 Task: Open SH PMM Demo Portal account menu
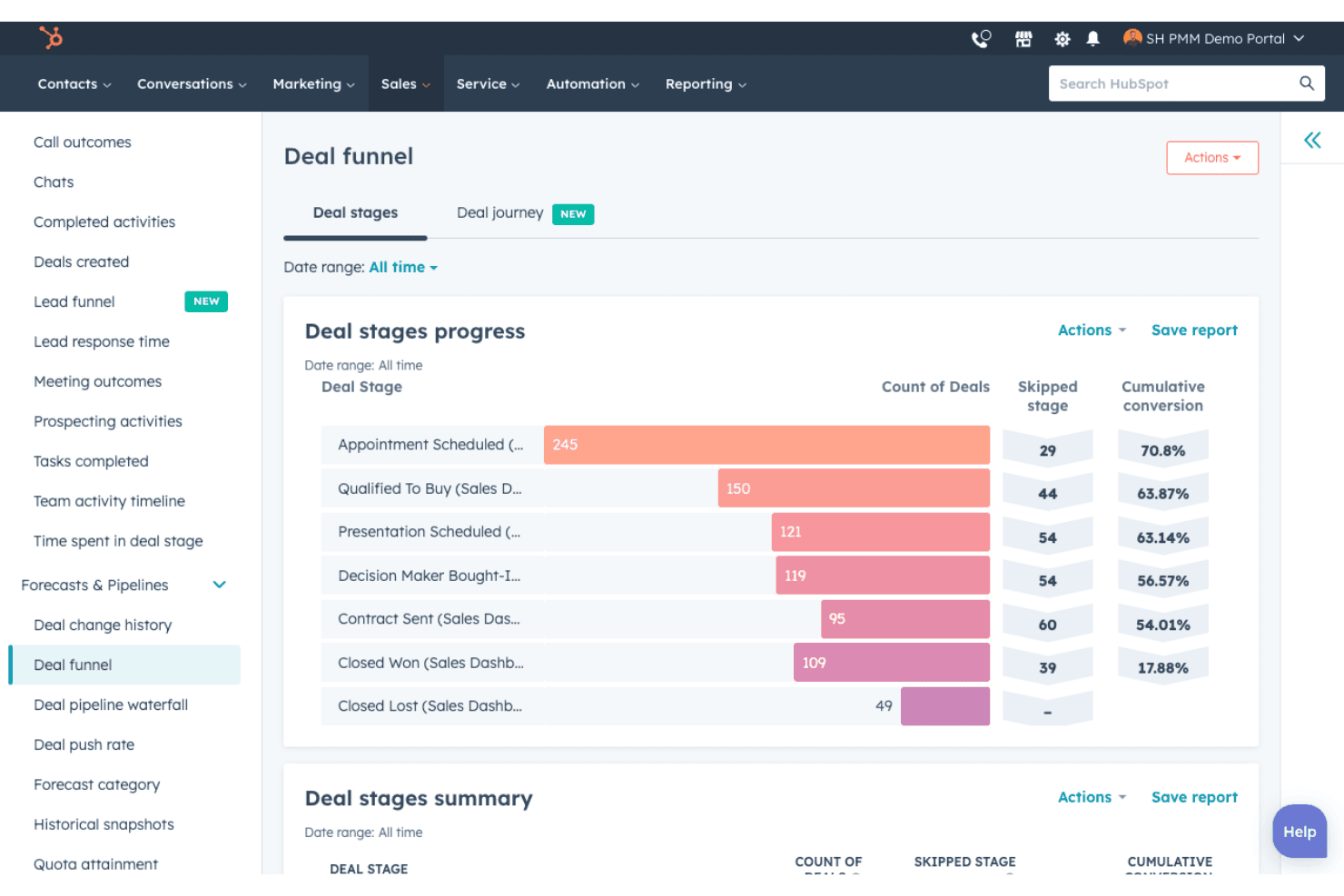coord(1214,39)
